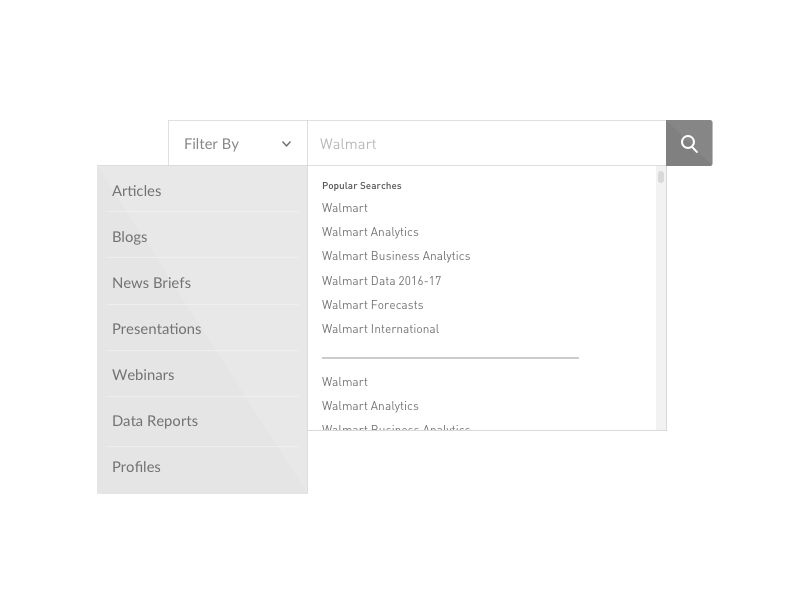
Task: Pick the News Briefs filter option
Action: (203, 282)
